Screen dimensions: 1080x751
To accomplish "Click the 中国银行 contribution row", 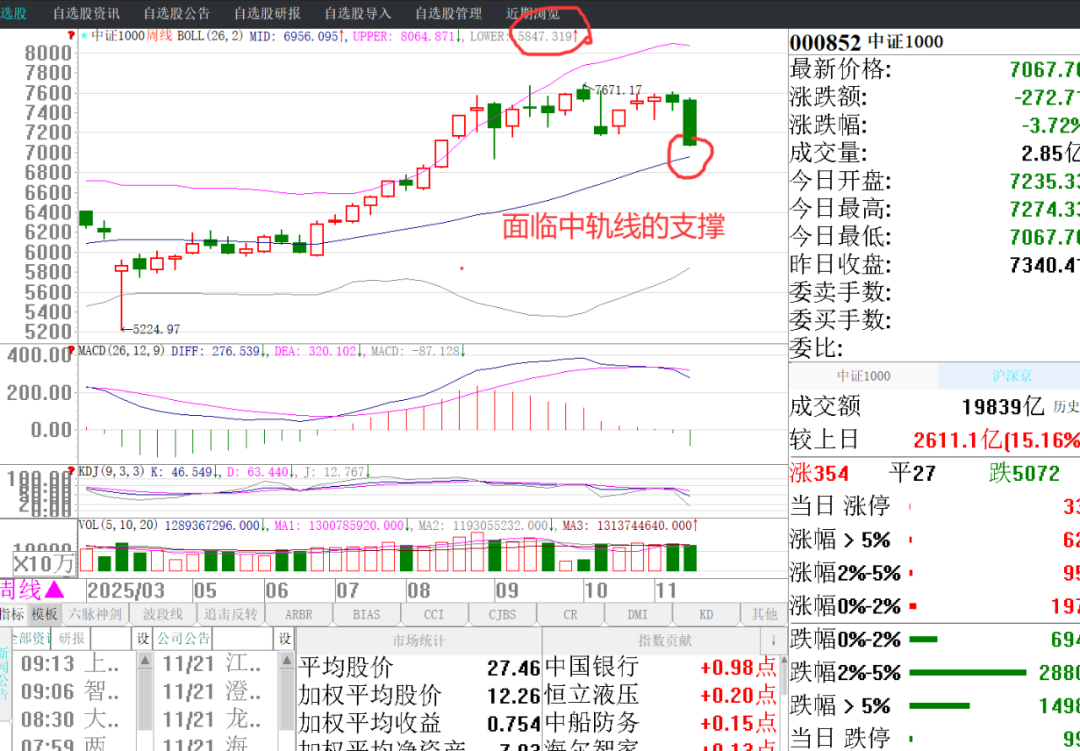I will point(662,666).
